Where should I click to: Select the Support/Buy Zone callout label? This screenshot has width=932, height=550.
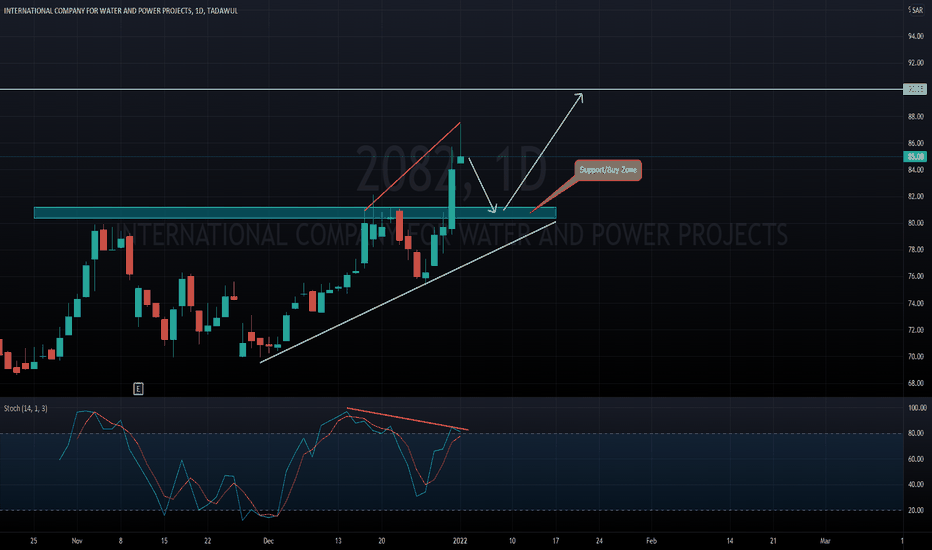(608, 170)
